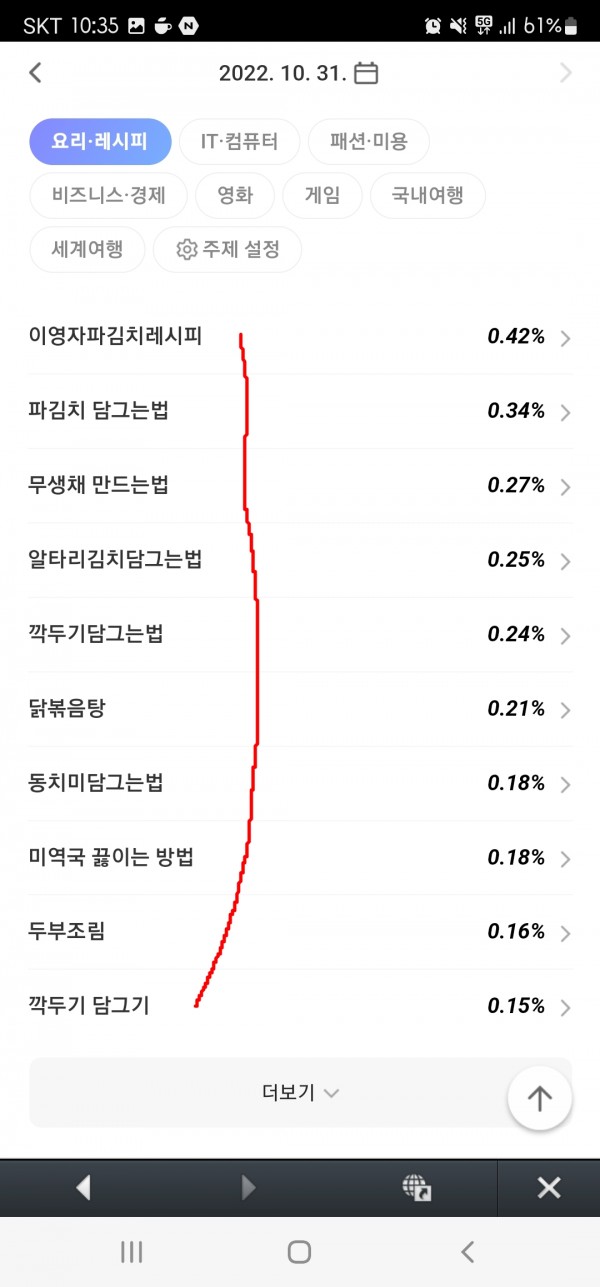Image resolution: width=600 pixels, height=1287 pixels.
Task: Open chevron for 닭볶음탕 row
Action: pos(566,710)
